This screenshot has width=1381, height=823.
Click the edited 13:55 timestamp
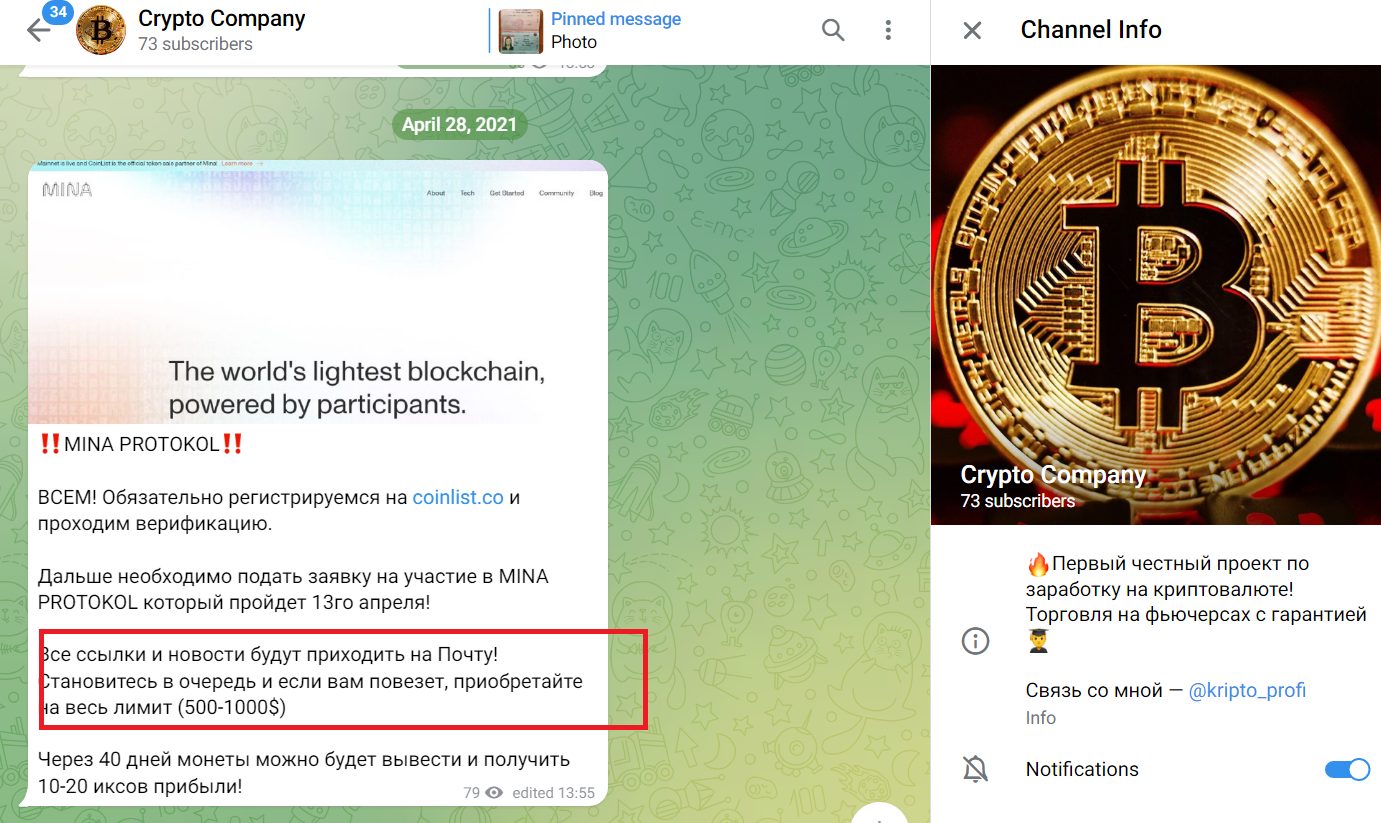tap(553, 793)
